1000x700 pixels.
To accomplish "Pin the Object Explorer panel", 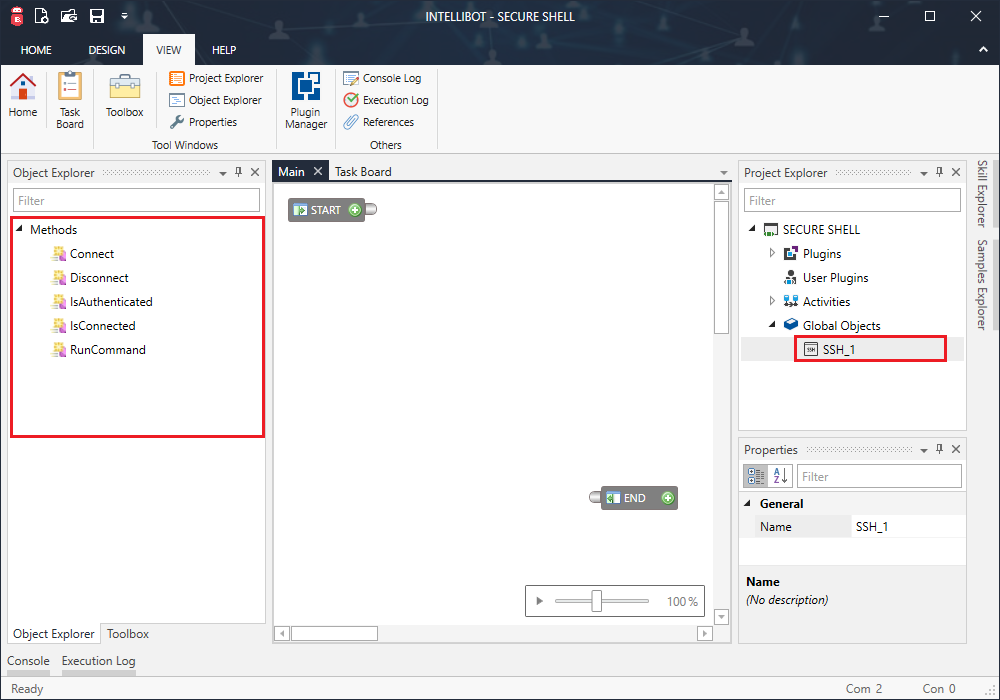I will coord(238,171).
